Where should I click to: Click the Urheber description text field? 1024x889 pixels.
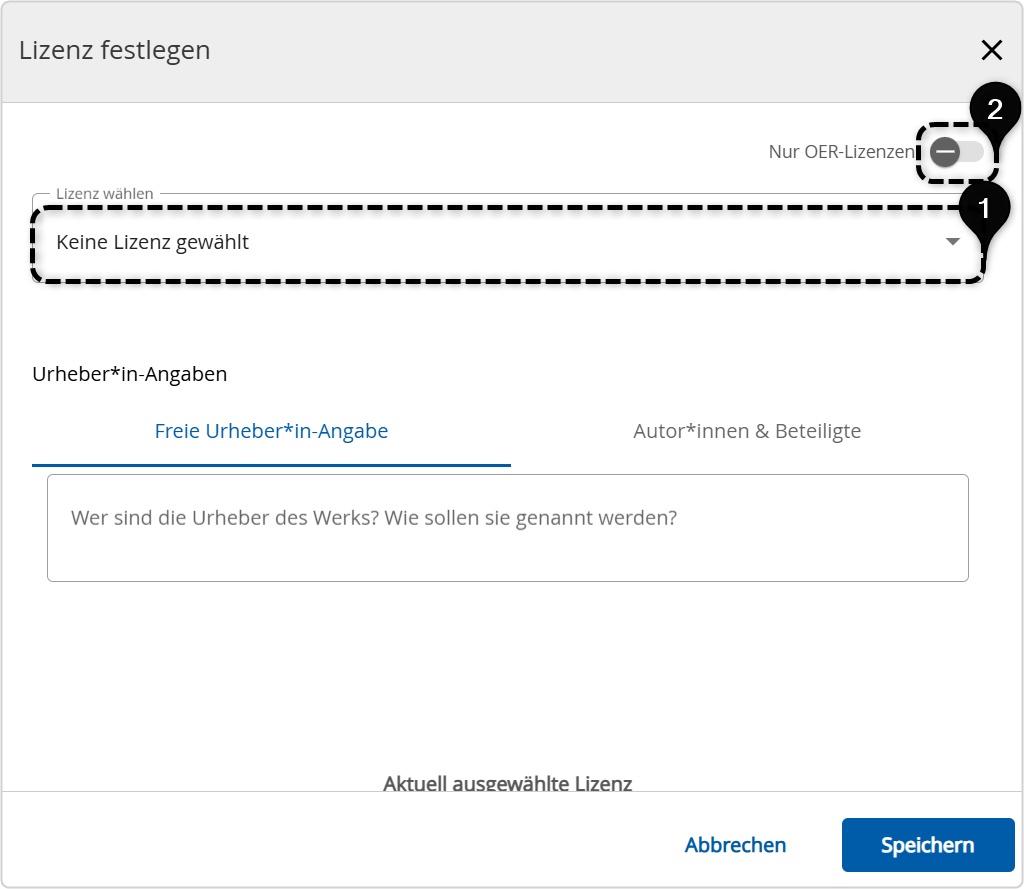[x=508, y=527]
